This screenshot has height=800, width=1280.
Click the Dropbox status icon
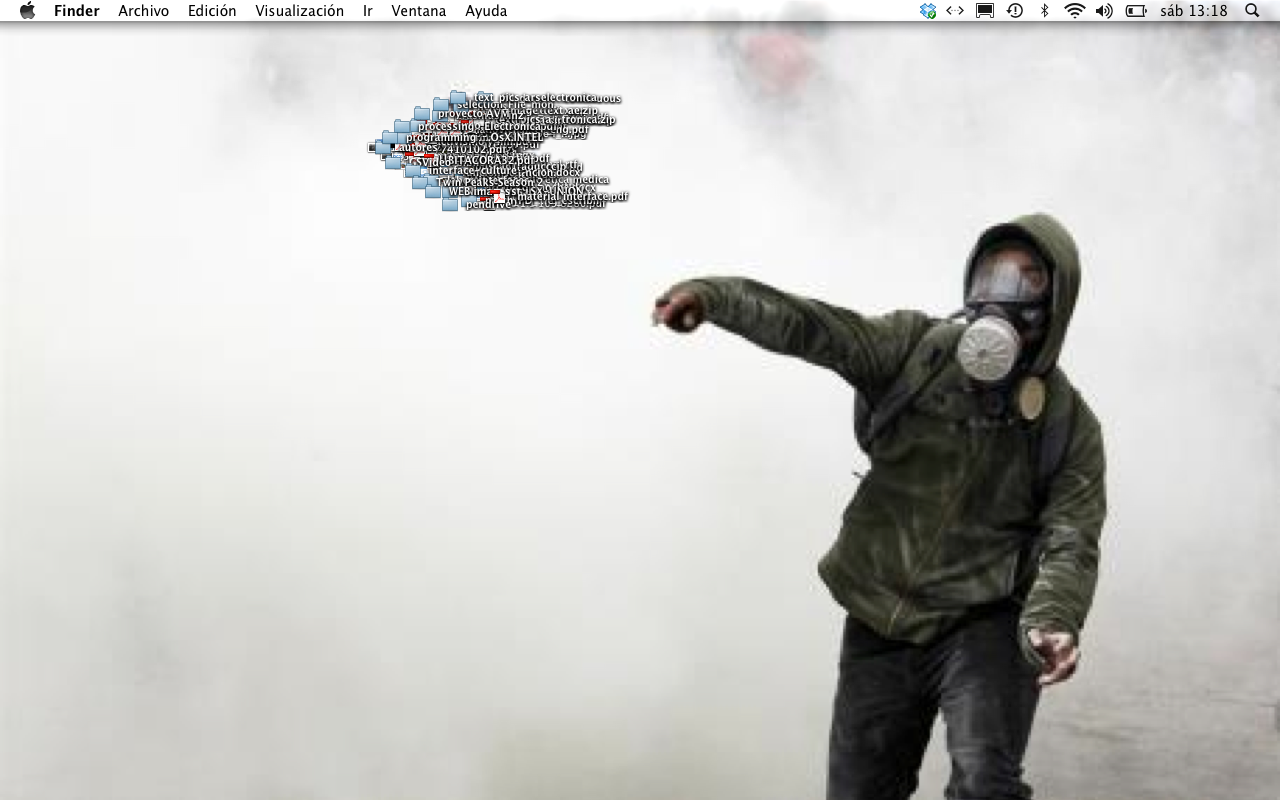(x=928, y=11)
